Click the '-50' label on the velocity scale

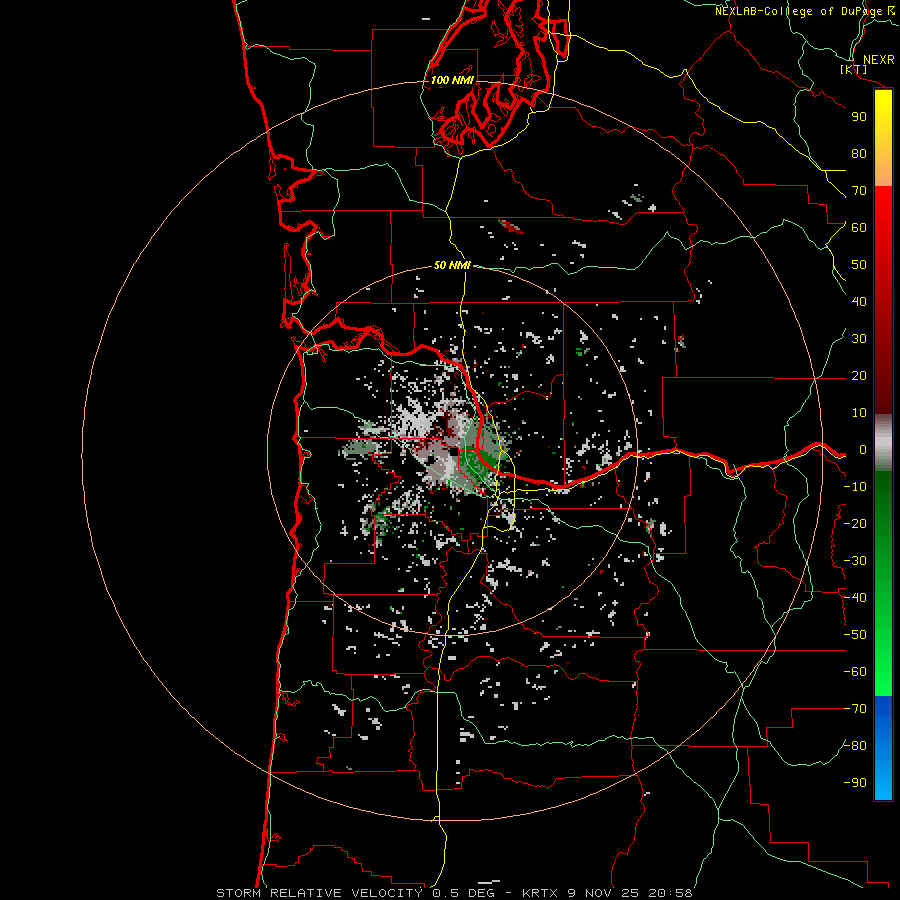(855, 635)
